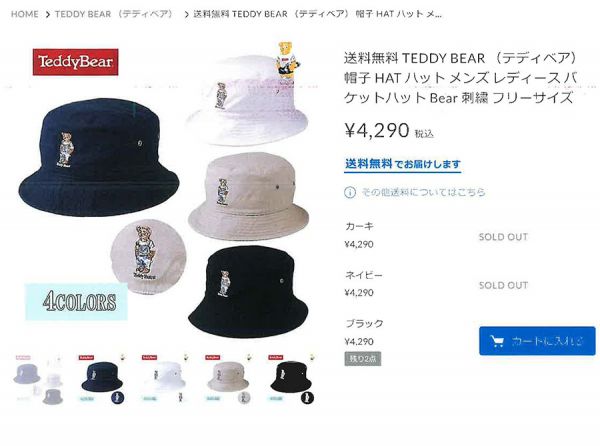This screenshot has width=600, height=446.
Task: Click the circular embroidery close-up of bear
Action: 148,256
